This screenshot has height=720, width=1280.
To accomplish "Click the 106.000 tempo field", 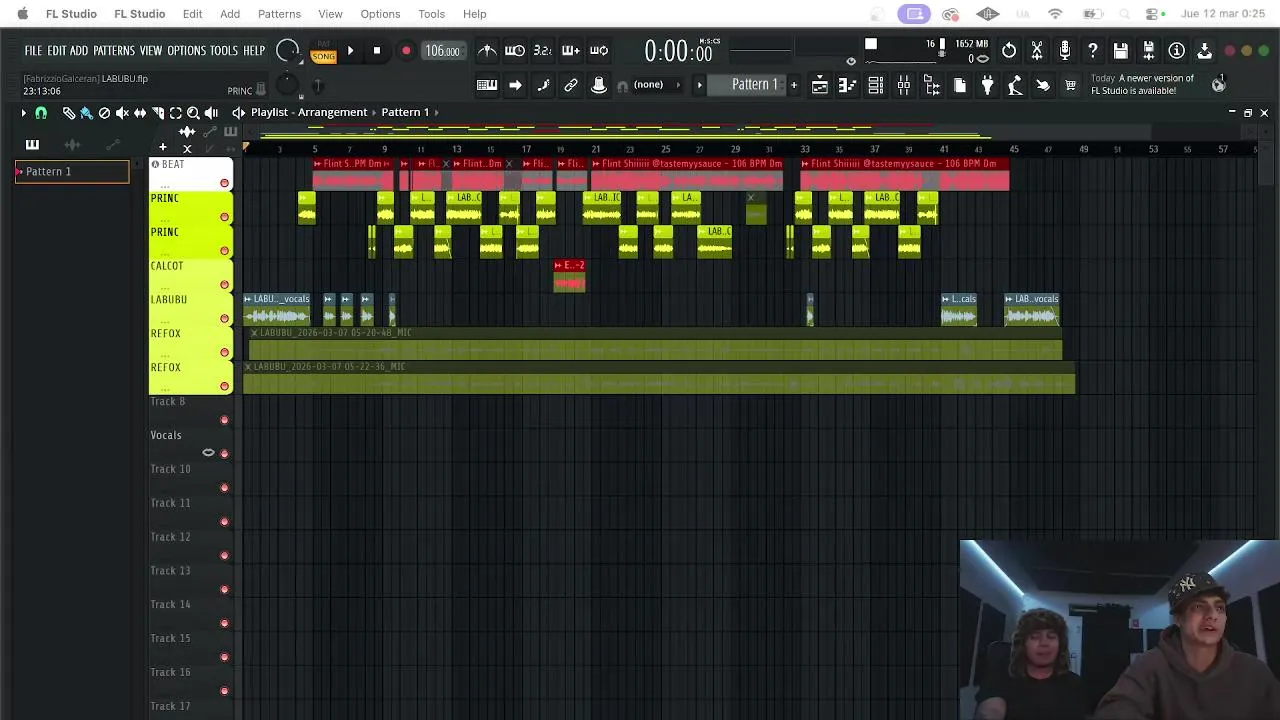I will [442, 51].
